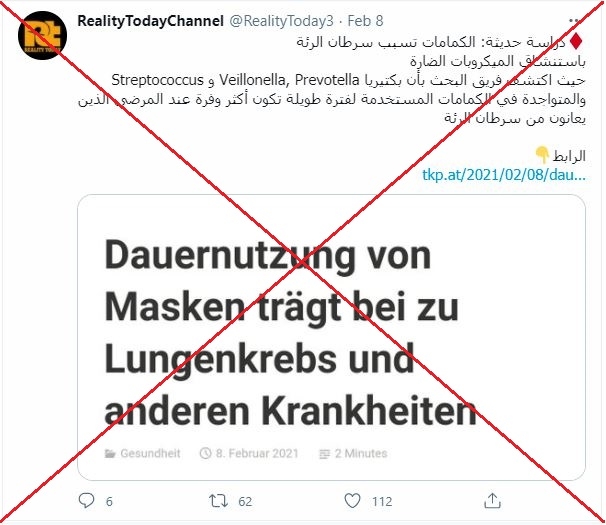The width and height of the screenshot is (606, 525).
Task: Click the 8. Februar 2021 date label
Action: click(257, 453)
